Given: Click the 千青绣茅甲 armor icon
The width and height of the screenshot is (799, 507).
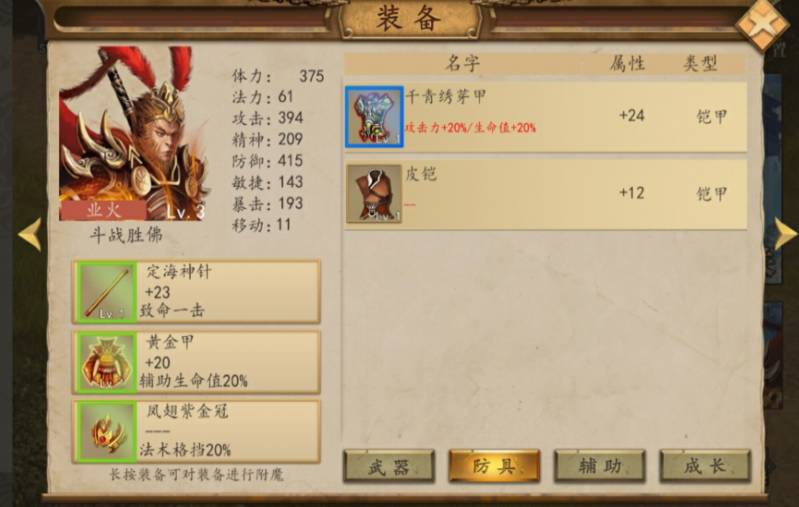Looking at the screenshot, I should tap(374, 117).
